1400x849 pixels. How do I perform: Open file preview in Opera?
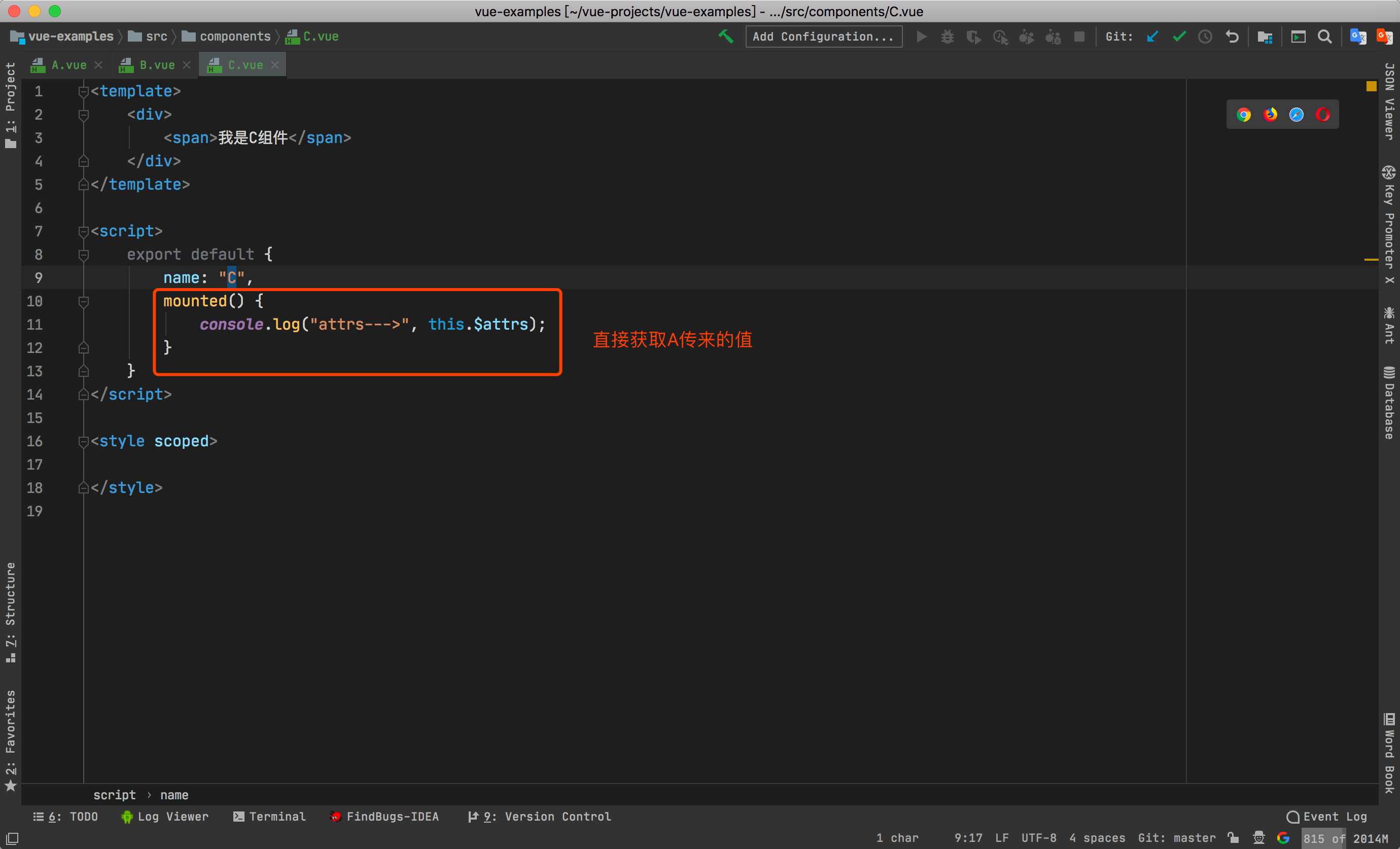(x=1323, y=115)
